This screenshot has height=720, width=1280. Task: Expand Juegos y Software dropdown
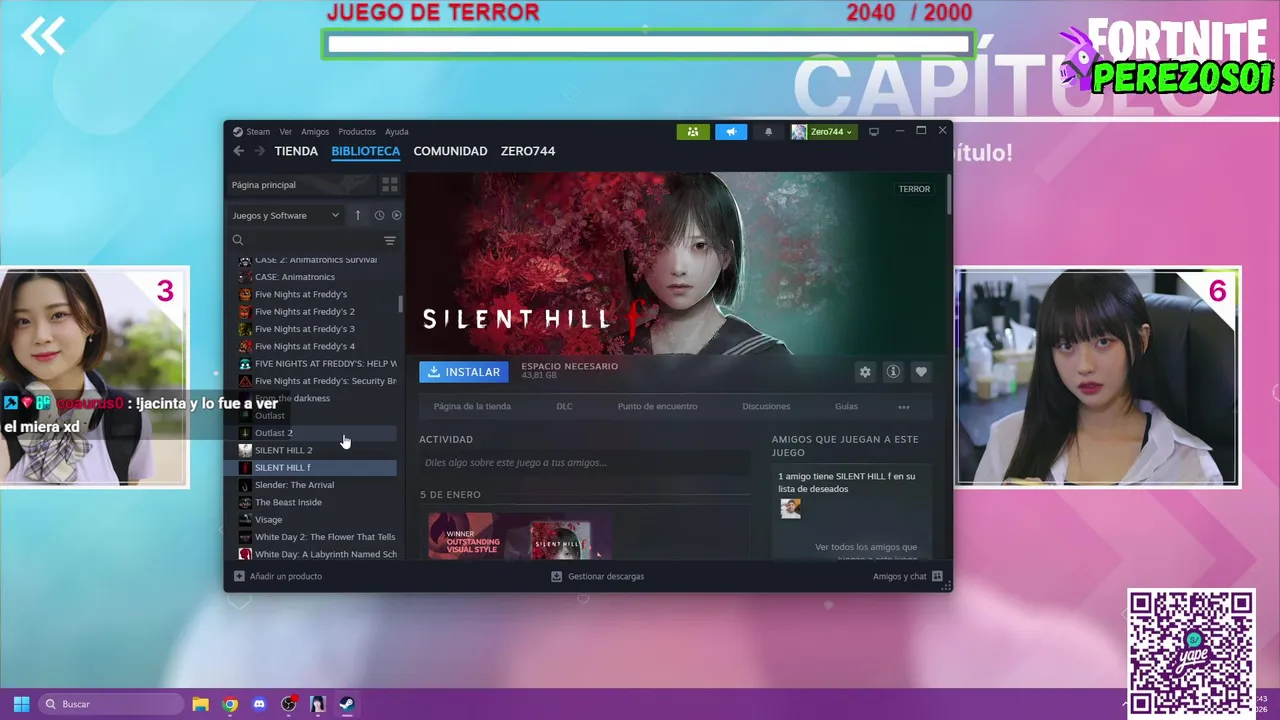[x=286, y=215]
